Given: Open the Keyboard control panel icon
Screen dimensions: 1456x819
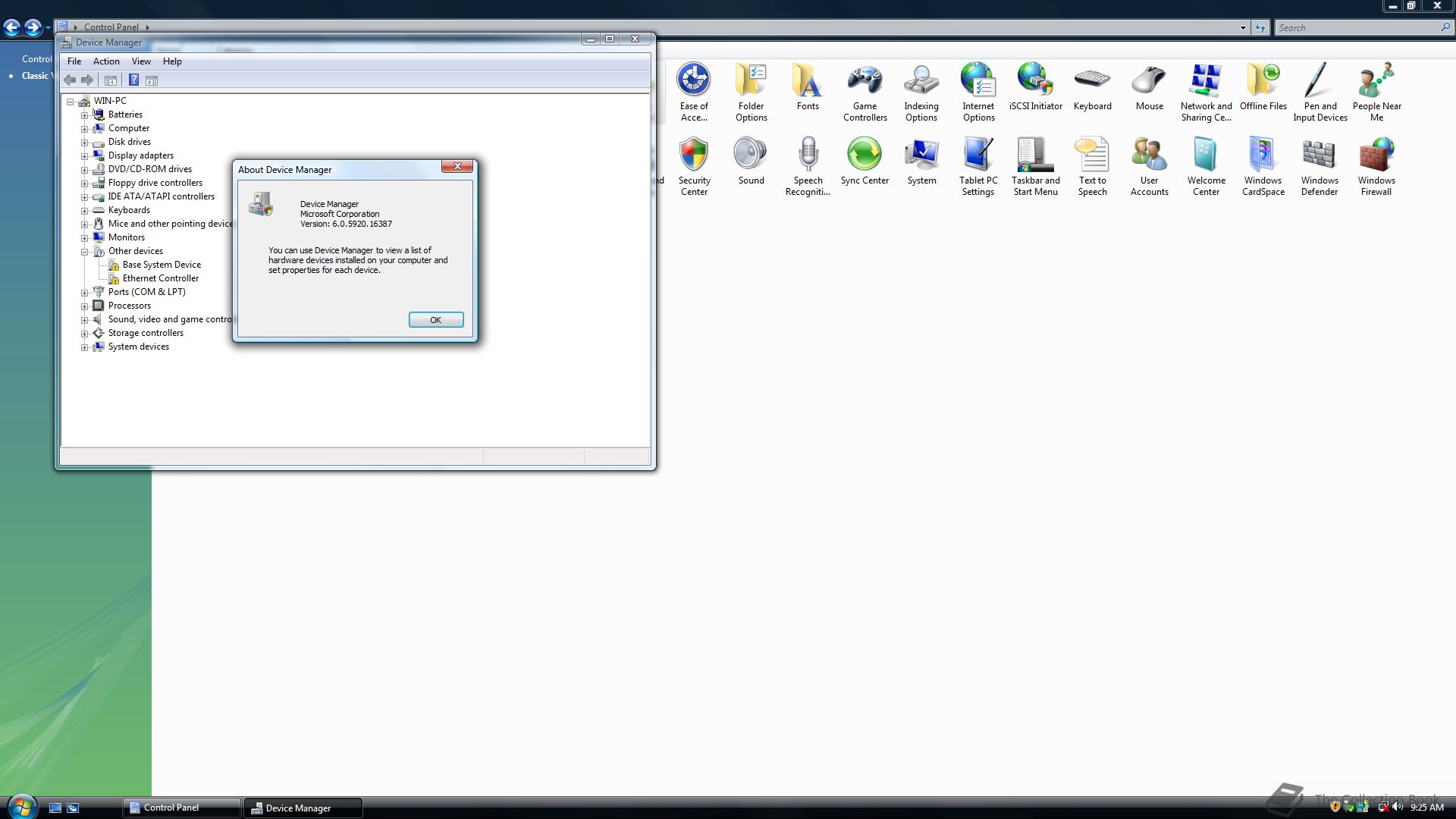Looking at the screenshot, I should [x=1092, y=86].
